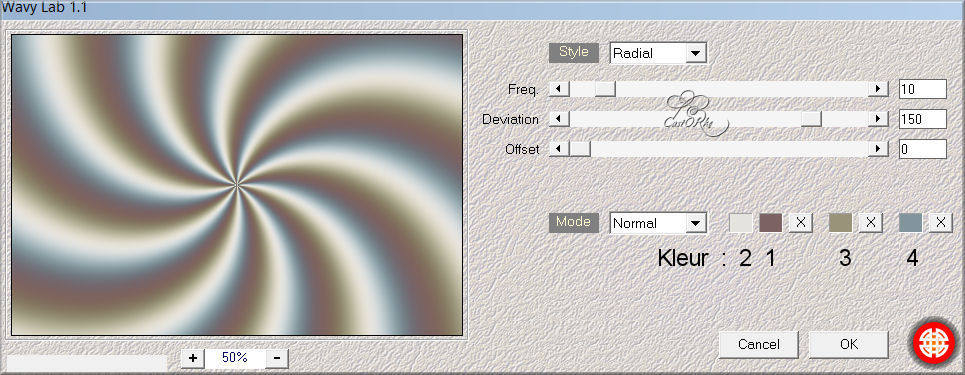Click the Deviation slider handle

[811, 119]
